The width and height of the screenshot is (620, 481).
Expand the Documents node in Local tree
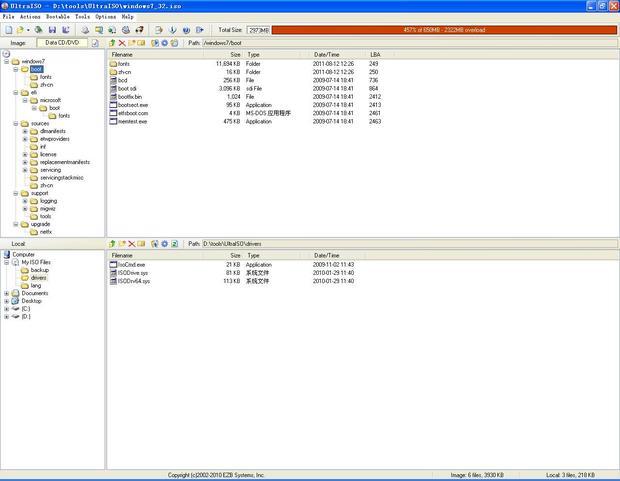[7, 294]
